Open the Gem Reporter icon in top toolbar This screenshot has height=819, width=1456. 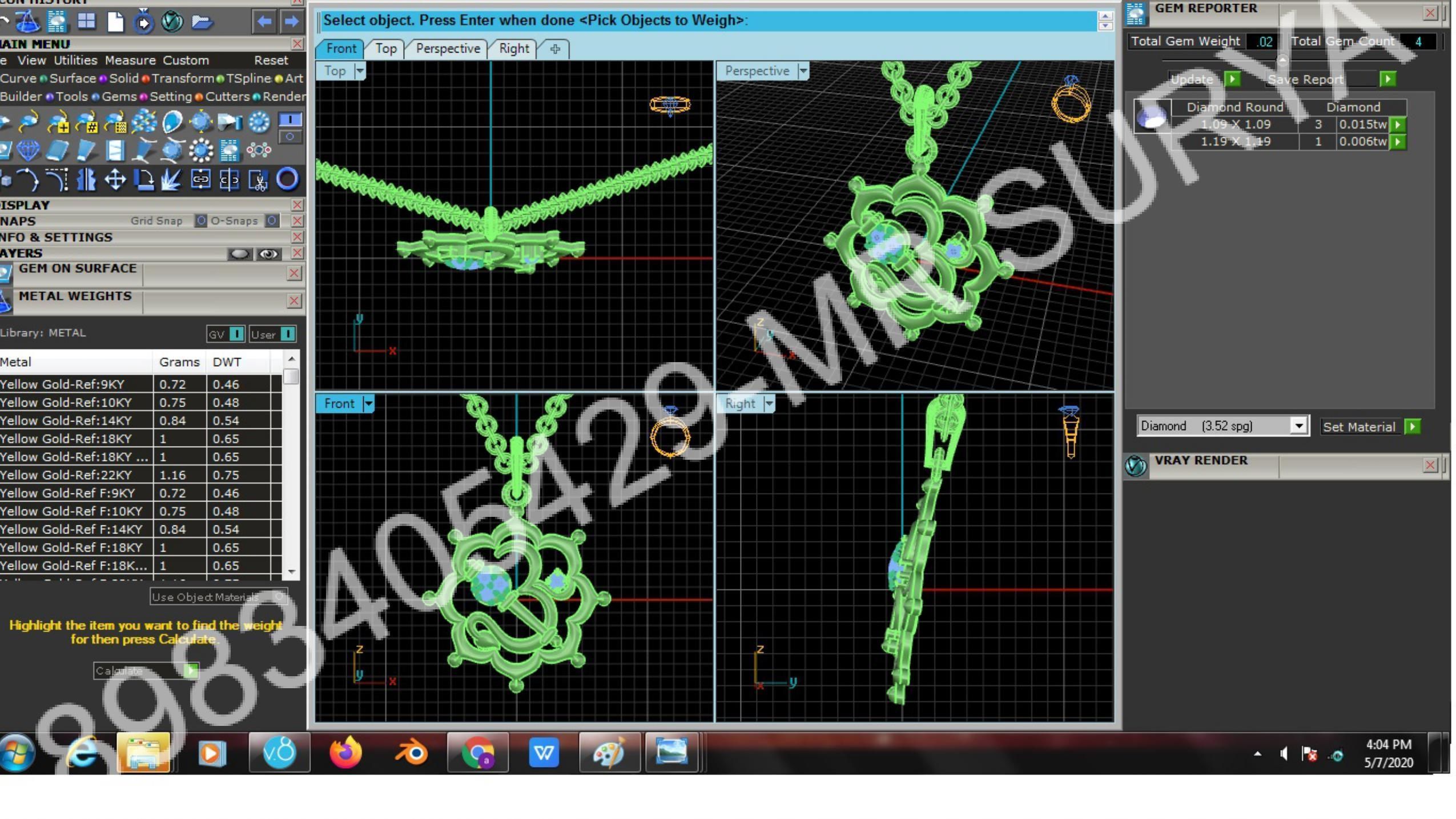coord(57,22)
